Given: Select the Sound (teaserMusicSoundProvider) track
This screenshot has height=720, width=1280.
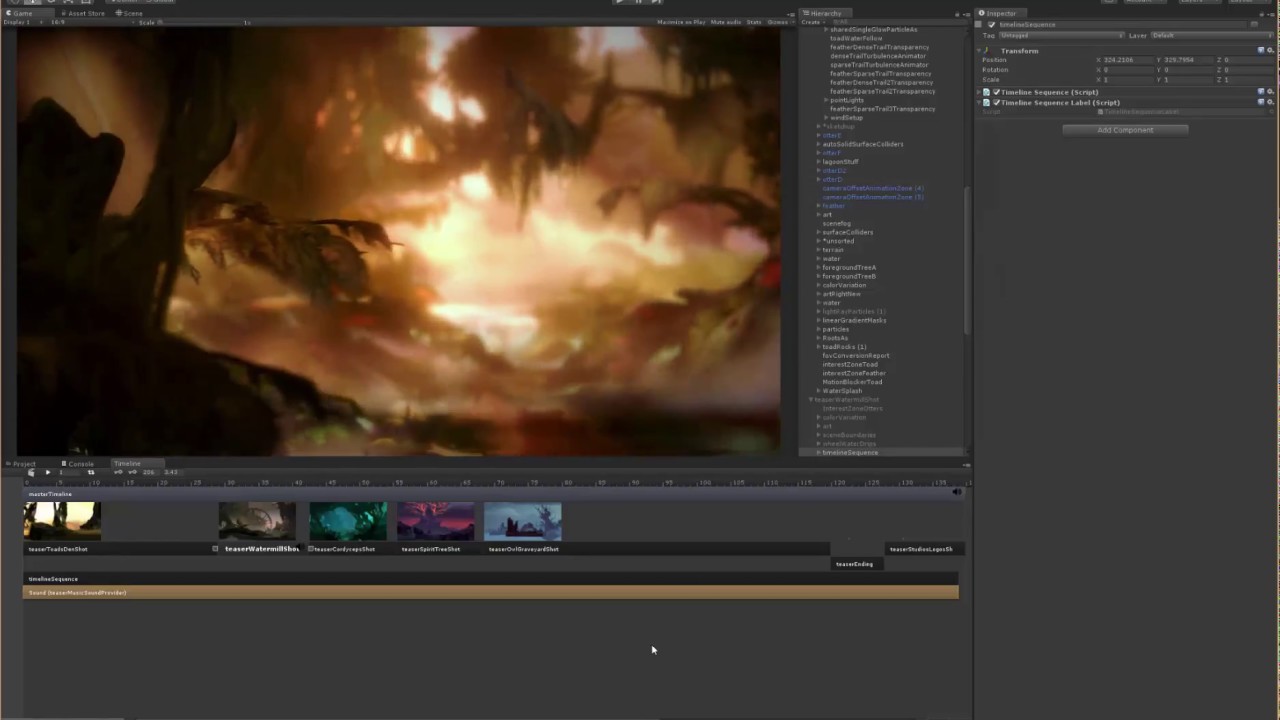Looking at the screenshot, I should tap(491, 593).
